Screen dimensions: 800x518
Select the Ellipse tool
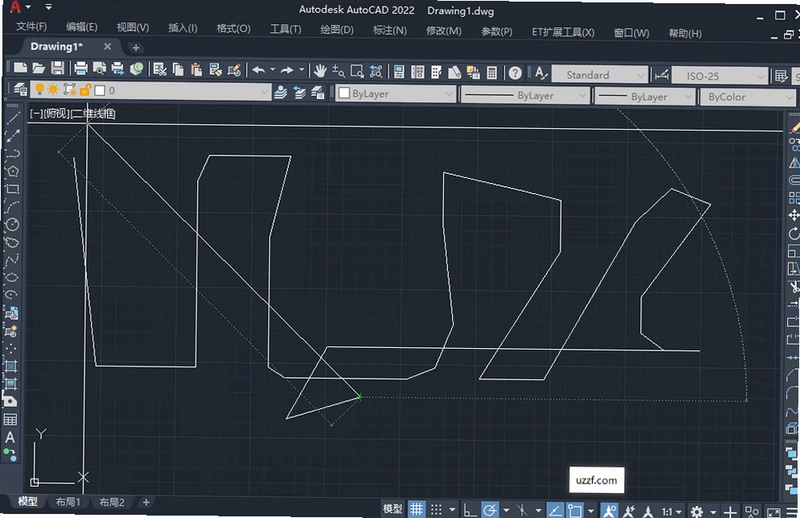[x=12, y=277]
